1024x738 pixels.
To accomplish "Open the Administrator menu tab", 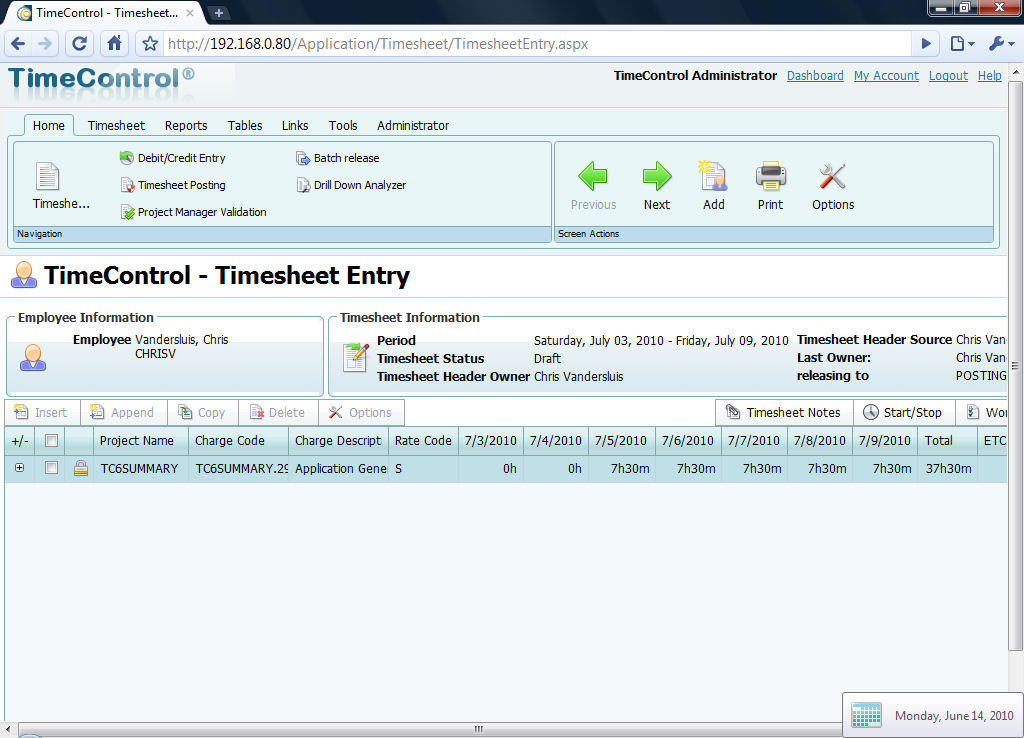I will pos(413,125).
